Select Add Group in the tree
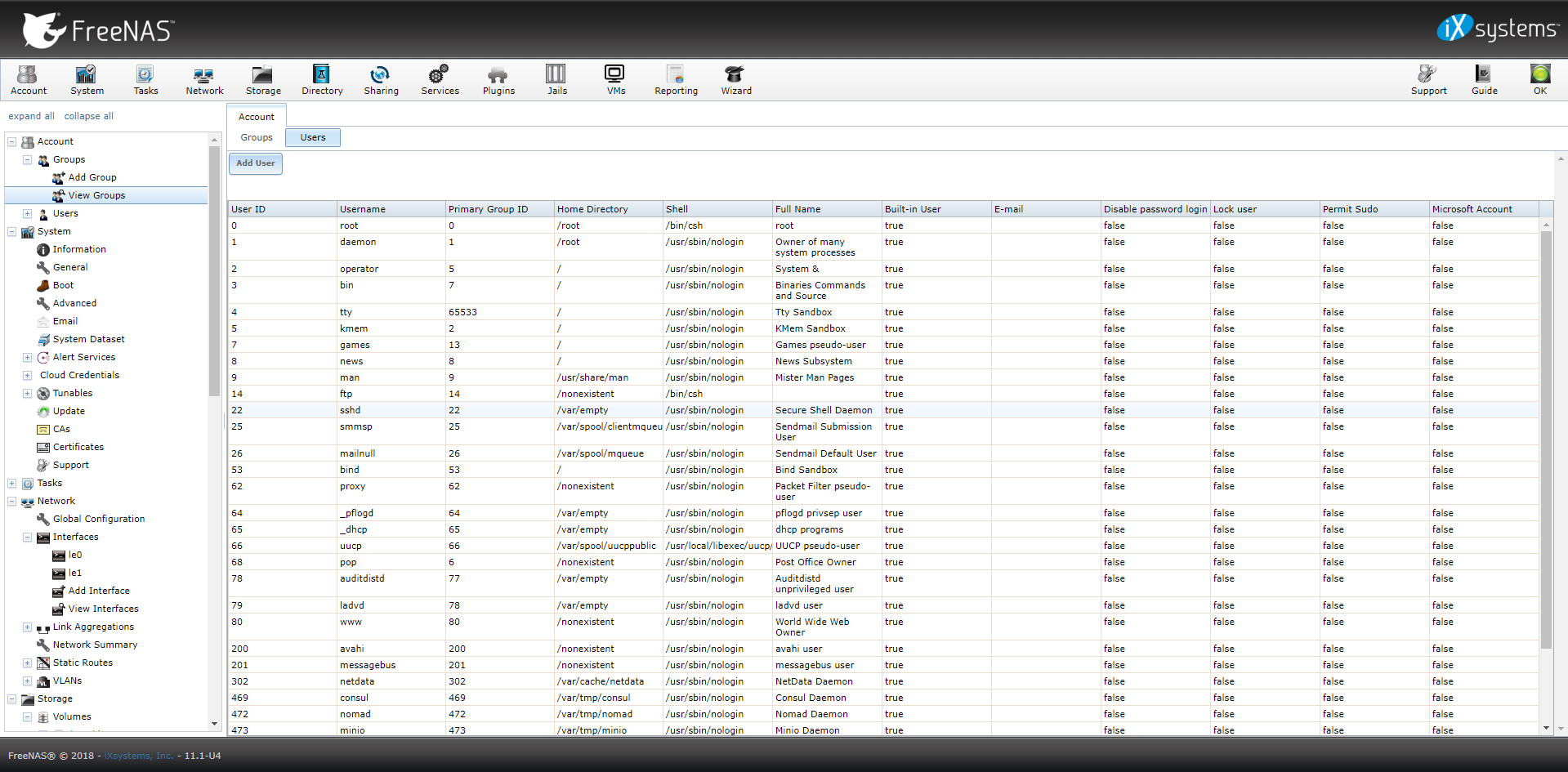This screenshot has width=1568, height=772. [92, 177]
